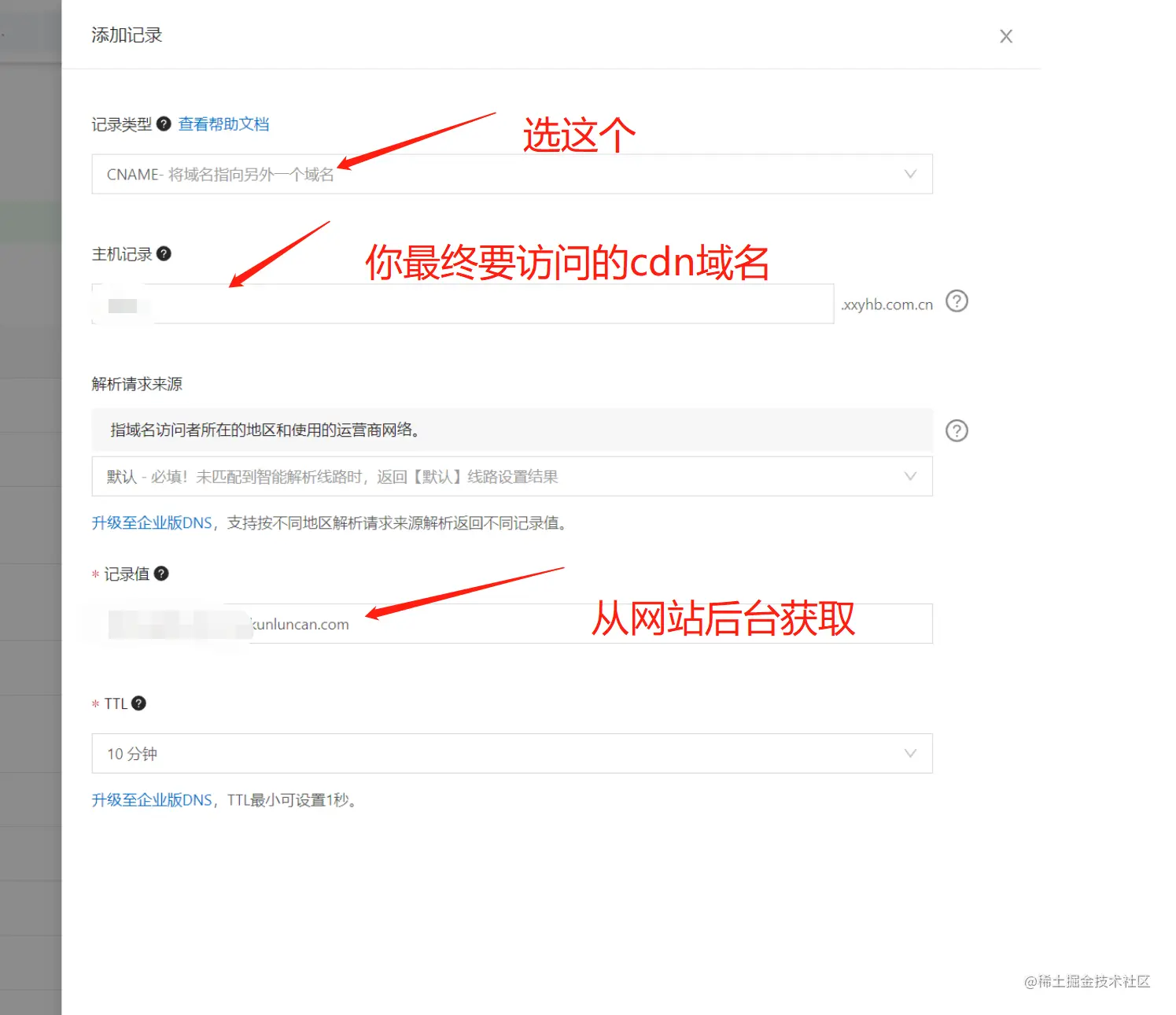Viewport: 1176px width, 1015px height.
Task: Open the TTL 10分钟 dropdown
Action: 511,753
